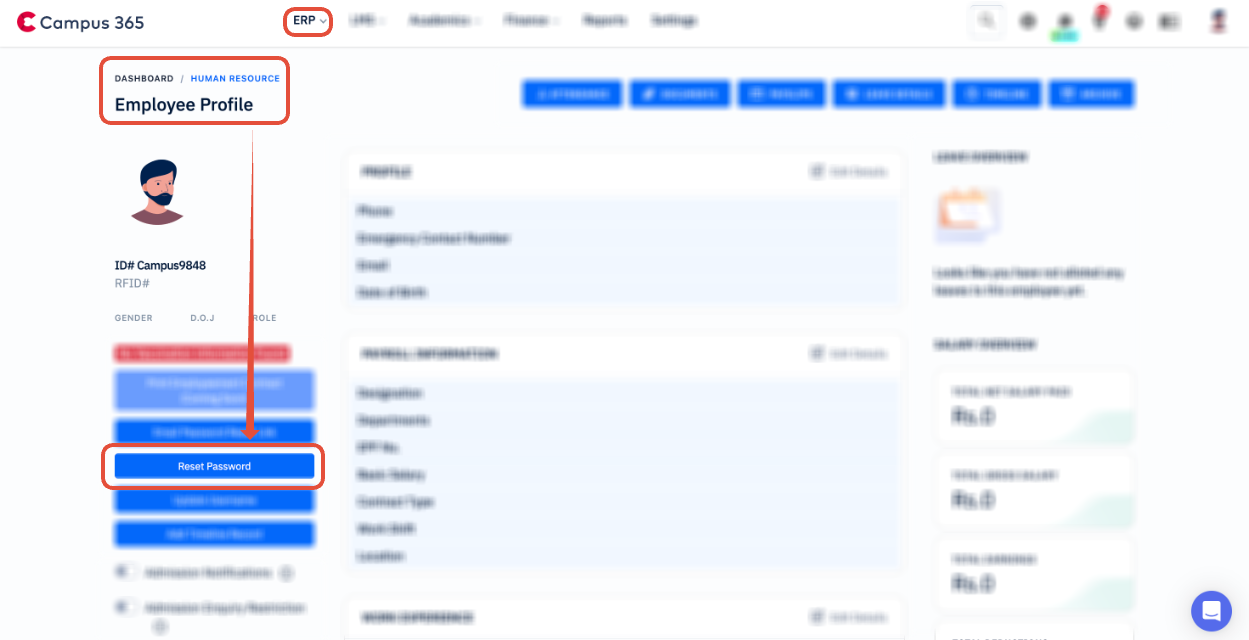The image size is (1249, 640).
Task: Expand the Academics dropdown menu
Action: [446, 20]
